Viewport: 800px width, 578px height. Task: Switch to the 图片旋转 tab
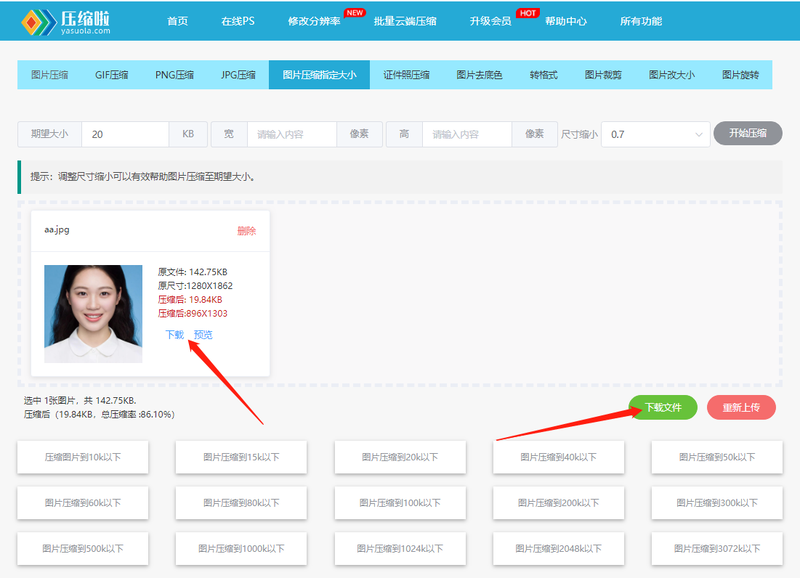pos(740,75)
